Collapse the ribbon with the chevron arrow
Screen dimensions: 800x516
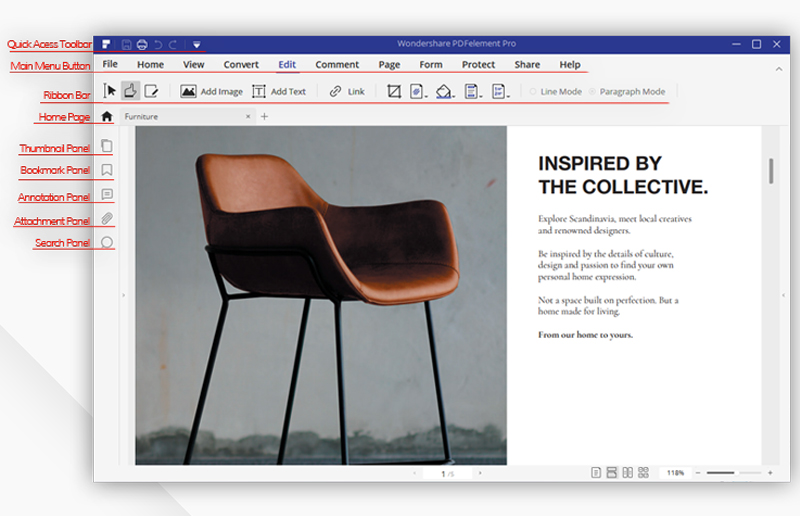click(x=779, y=69)
